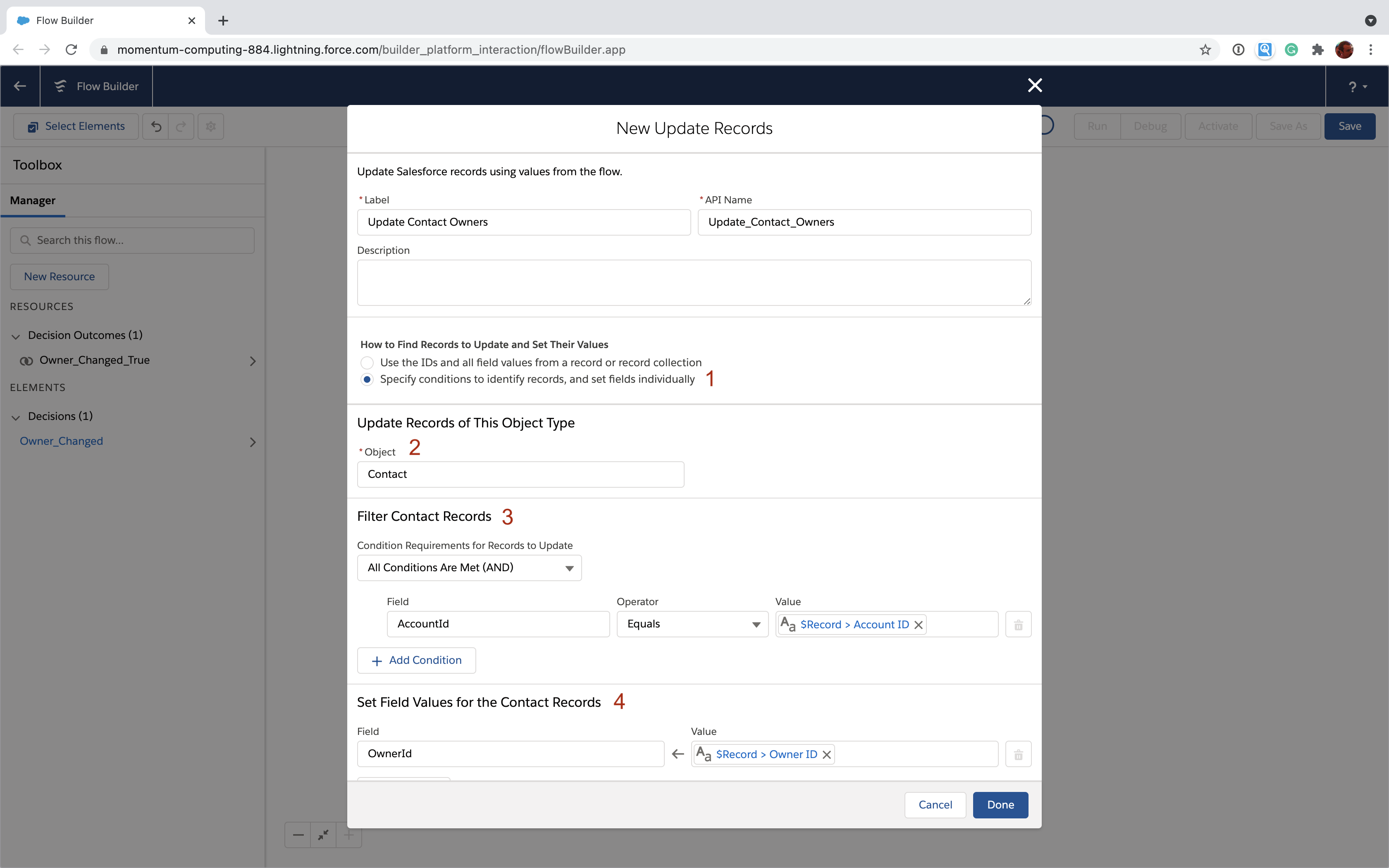
Task: Click the Done button to save changes
Action: [x=1000, y=804]
